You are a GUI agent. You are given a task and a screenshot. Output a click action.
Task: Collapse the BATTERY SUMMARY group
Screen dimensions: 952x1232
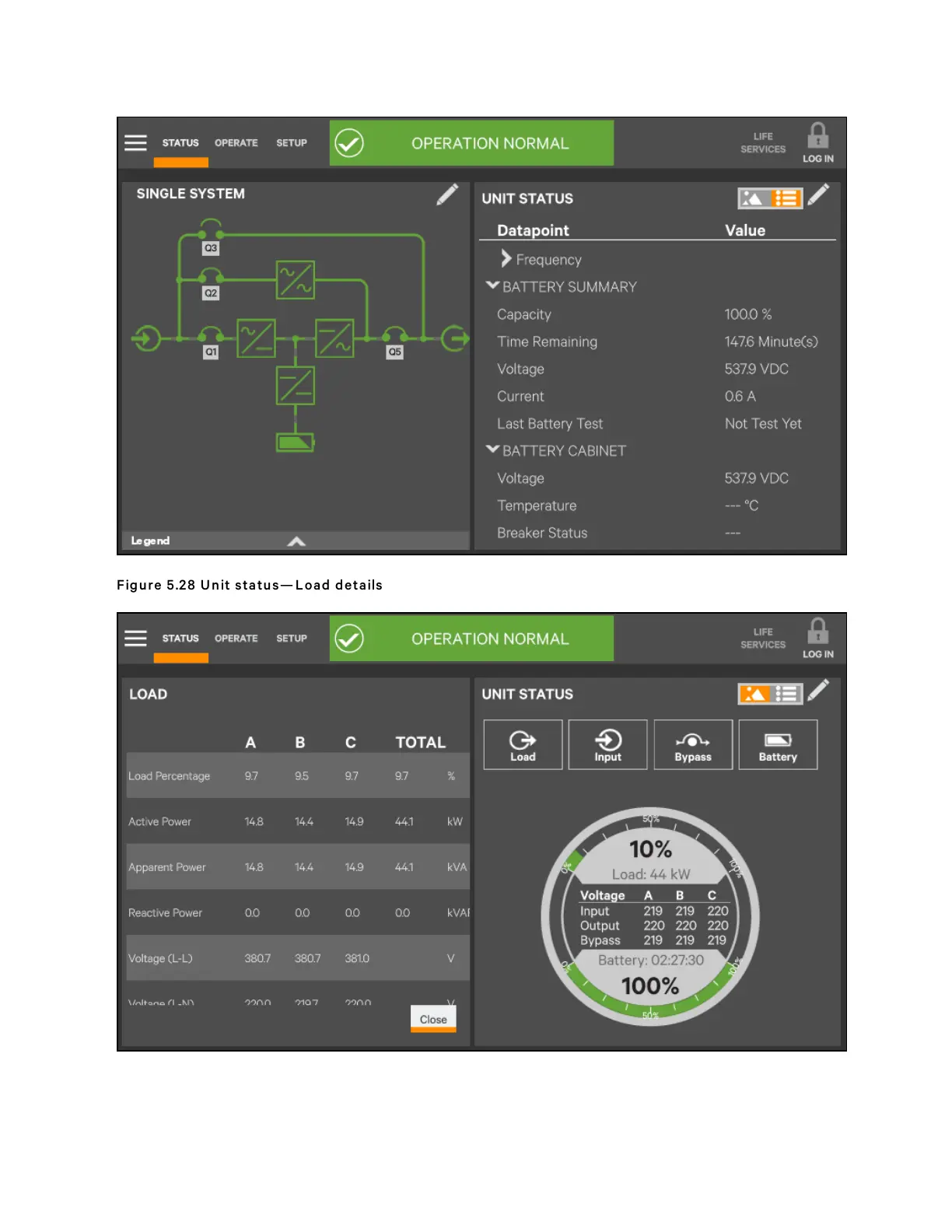tap(492, 286)
